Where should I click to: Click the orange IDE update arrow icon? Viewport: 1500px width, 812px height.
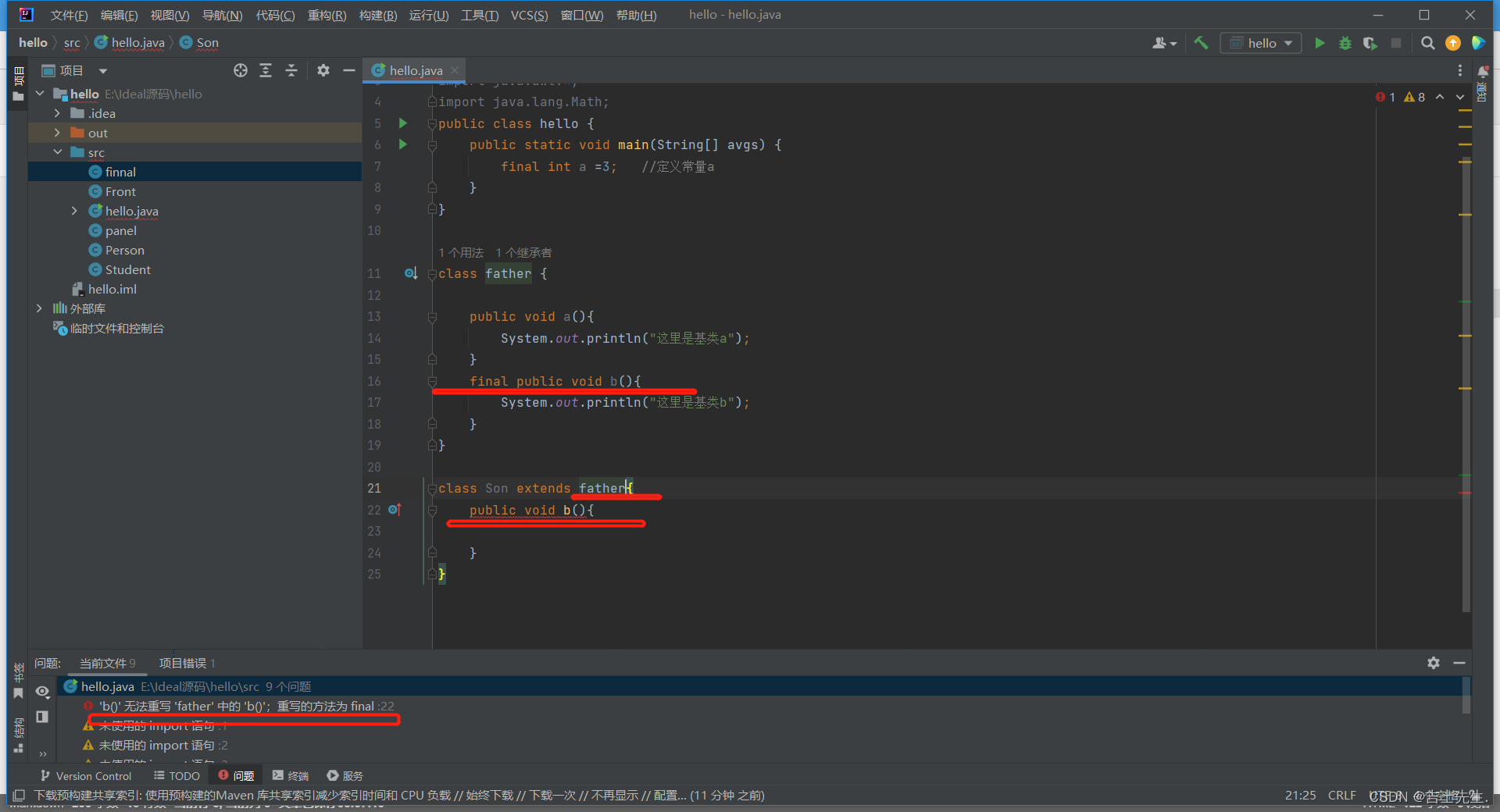pos(1453,43)
